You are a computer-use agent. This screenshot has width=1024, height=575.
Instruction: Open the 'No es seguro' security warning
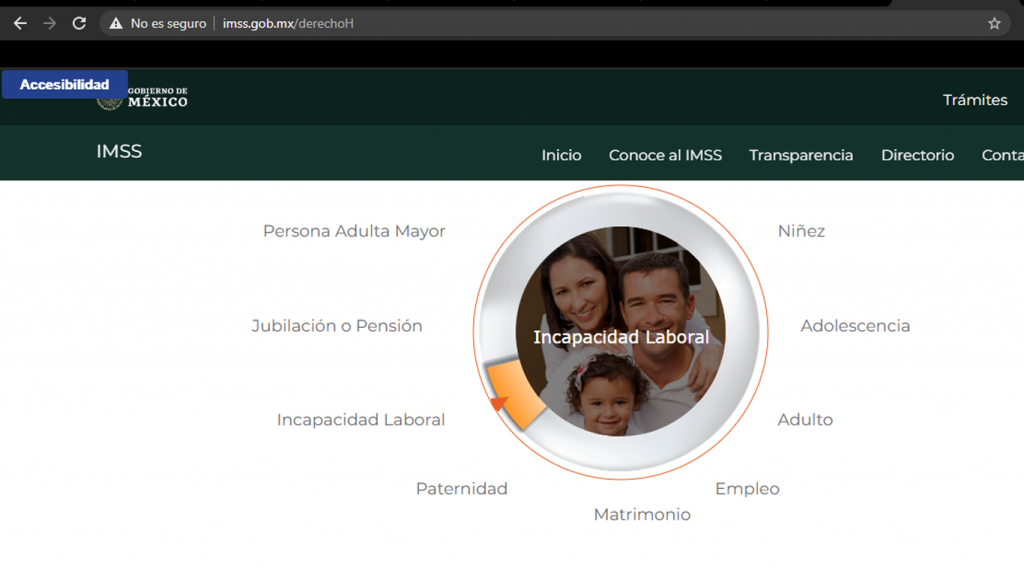coord(158,24)
